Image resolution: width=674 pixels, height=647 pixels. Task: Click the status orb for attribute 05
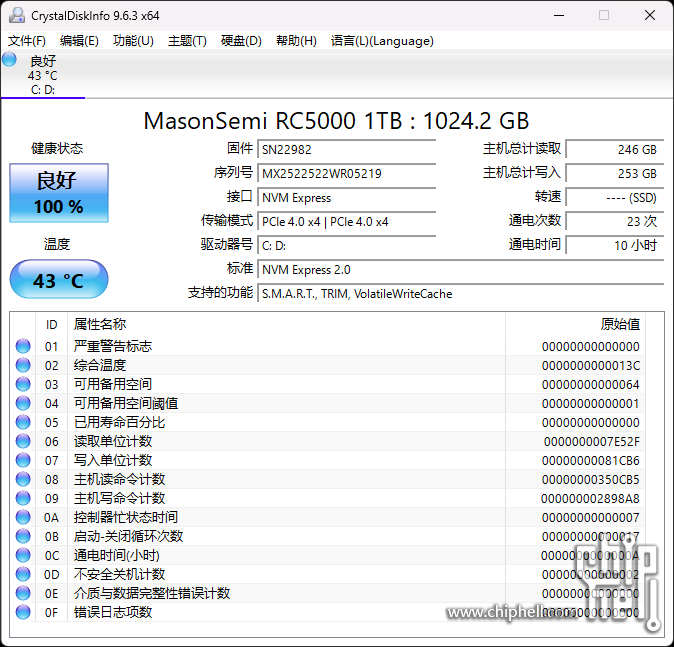pos(23,422)
